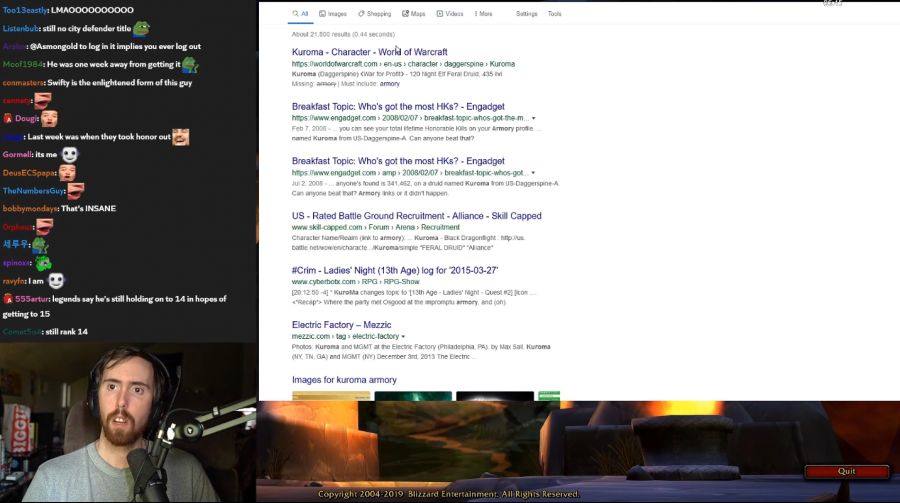Image resolution: width=900 pixels, height=503 pixels.
Task: Click the Quit button in WoW
Action: tap(846, 471)
